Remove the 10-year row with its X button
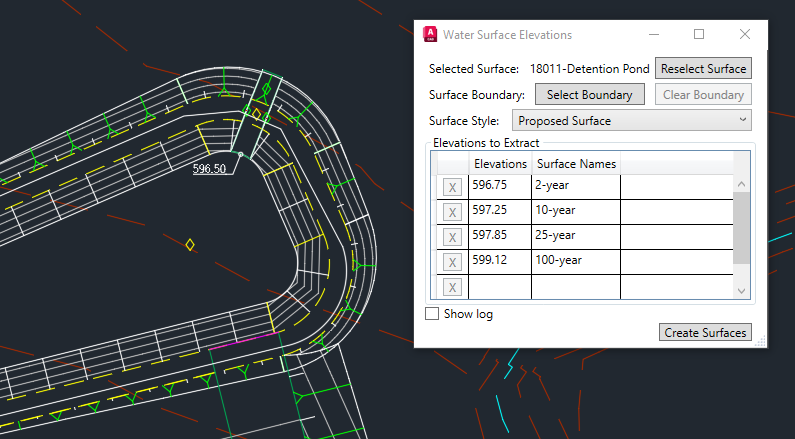Screen dimensions: 795x439 tap(452, 212)
